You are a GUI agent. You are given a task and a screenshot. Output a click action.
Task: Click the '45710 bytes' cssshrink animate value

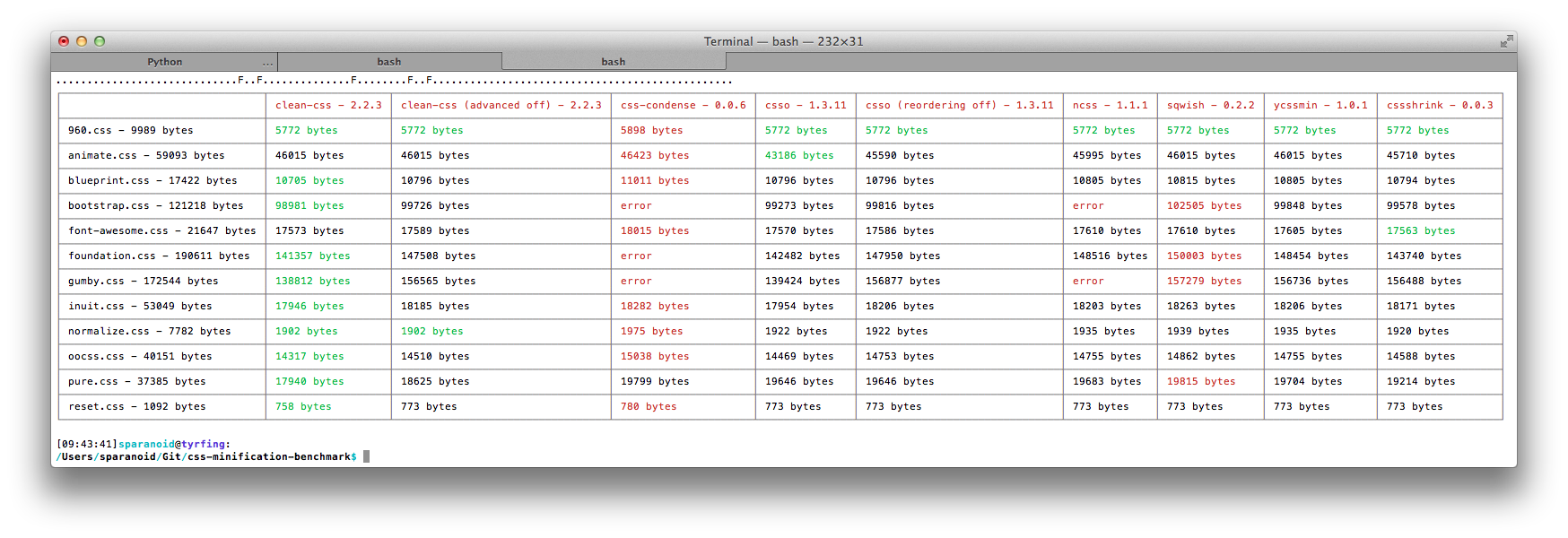(x=1421, y=155)
